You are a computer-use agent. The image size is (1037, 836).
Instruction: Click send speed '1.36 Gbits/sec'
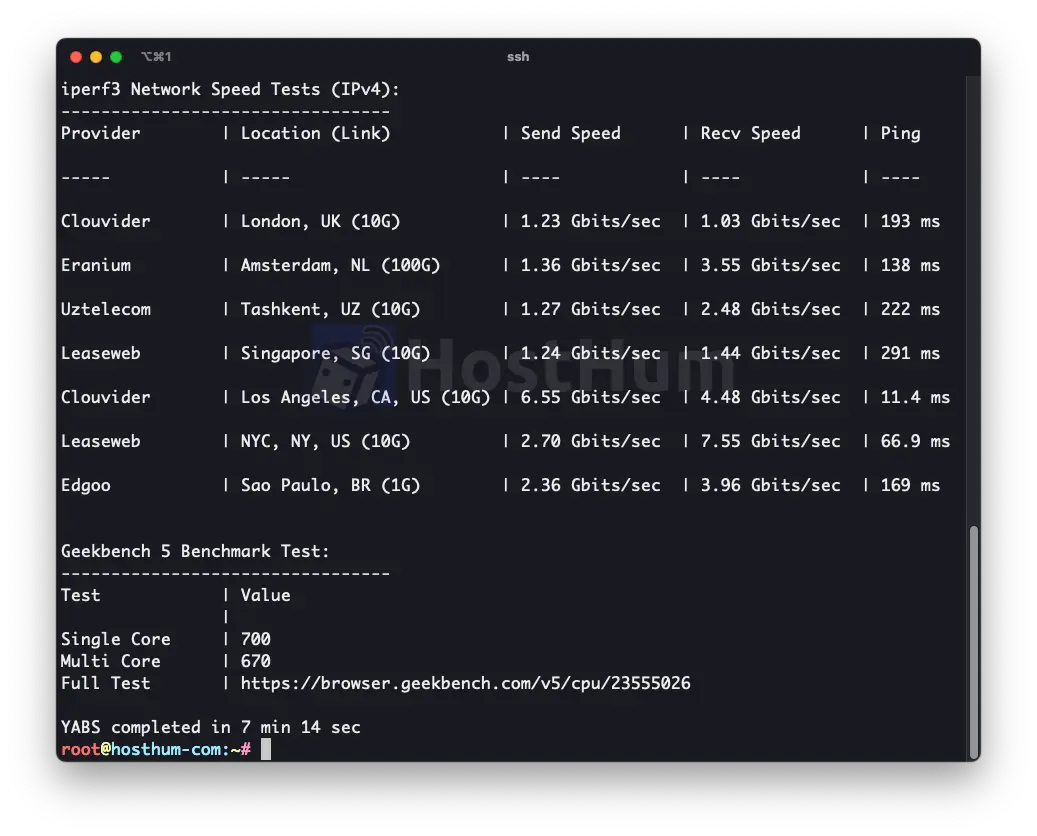coord(591,265)
